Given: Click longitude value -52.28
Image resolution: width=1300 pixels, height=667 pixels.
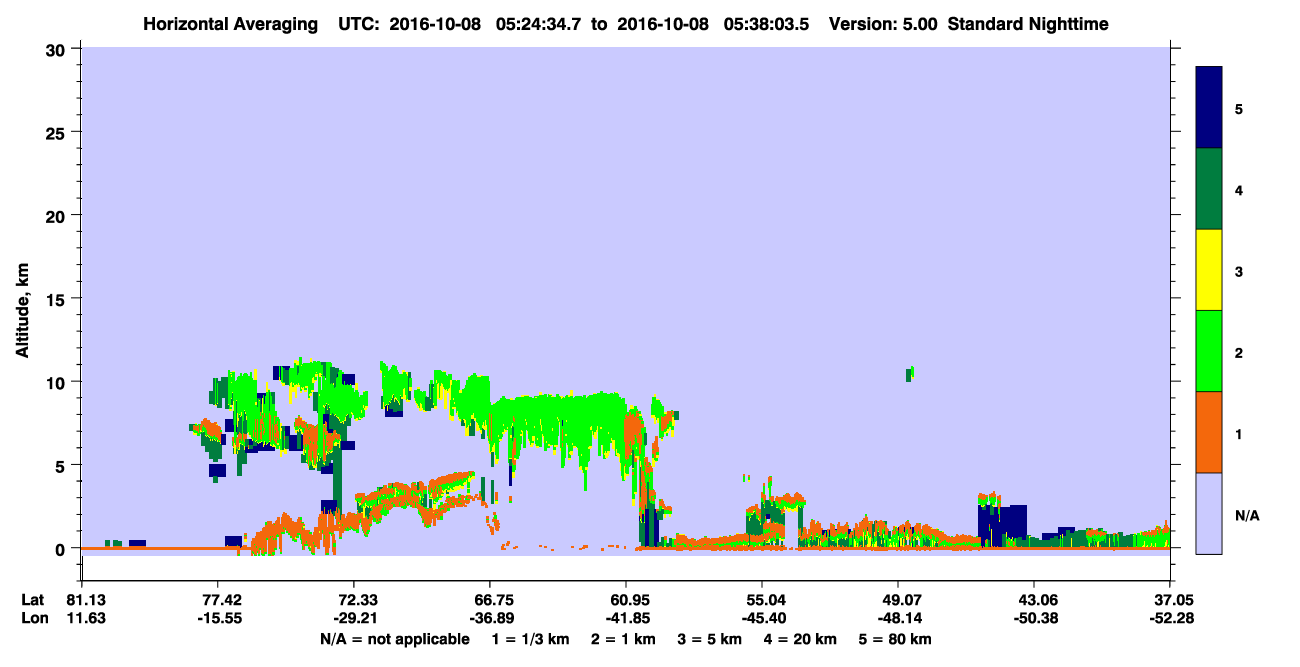Looking at the screenshot, I should pyautogui.click(x=1170, y=618).
